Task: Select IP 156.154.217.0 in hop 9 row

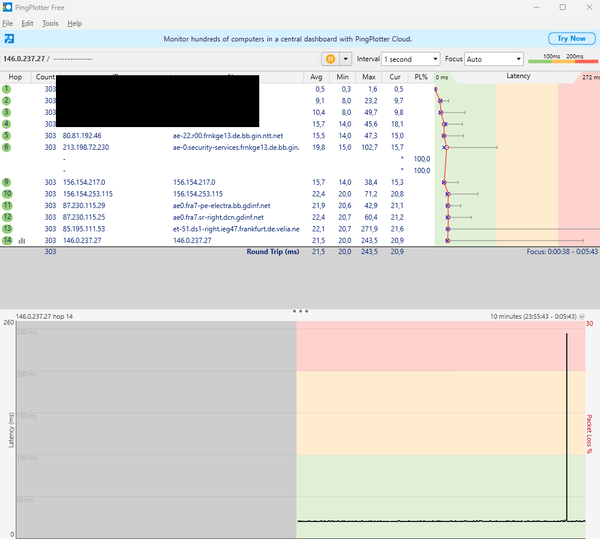Action: click(84, 182)
